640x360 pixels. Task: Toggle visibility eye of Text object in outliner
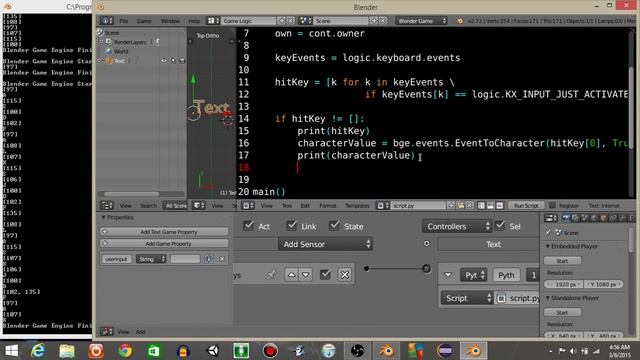click(164, 60)
